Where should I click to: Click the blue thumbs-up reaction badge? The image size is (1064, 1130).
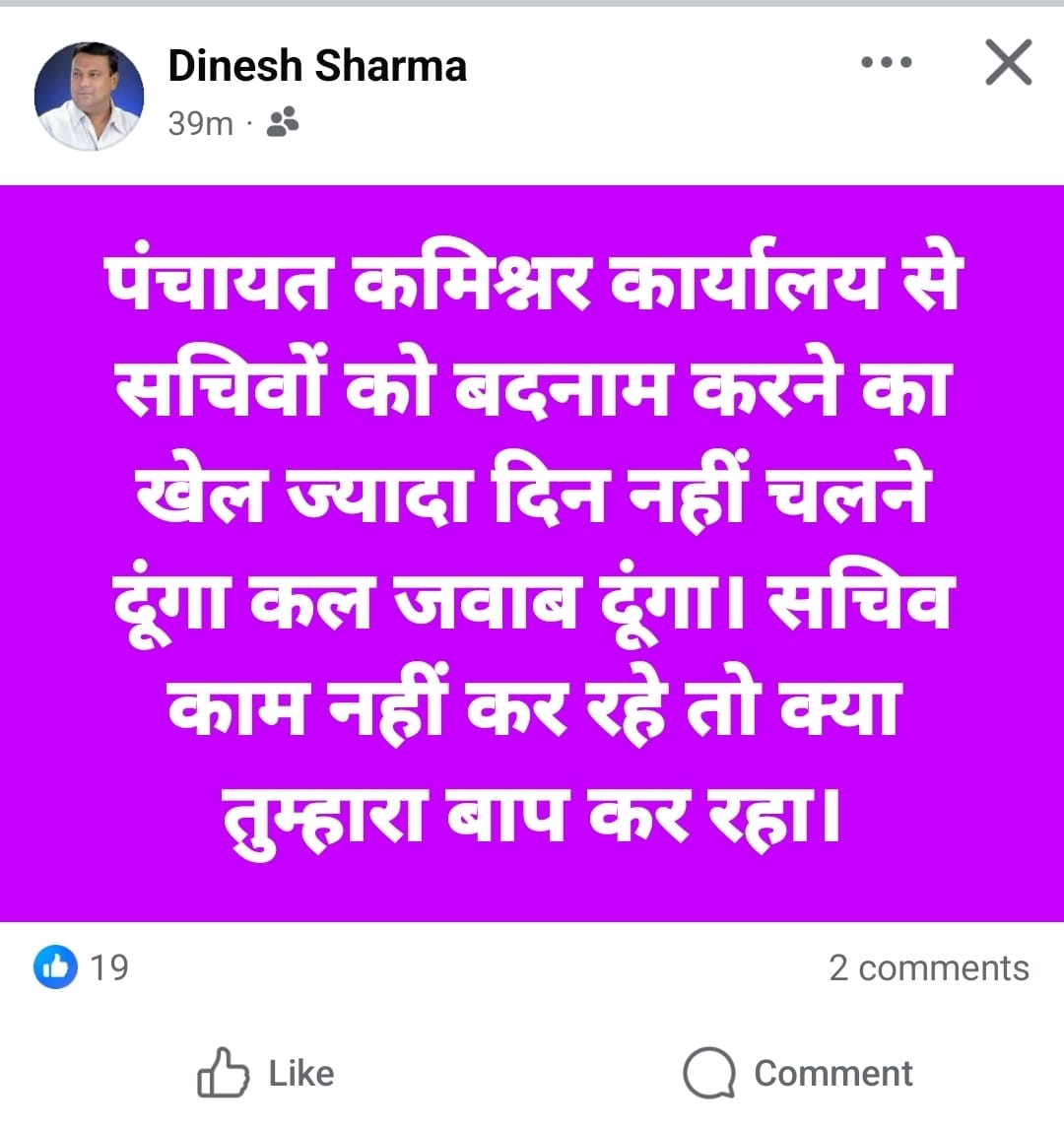(x=55, y=967)
